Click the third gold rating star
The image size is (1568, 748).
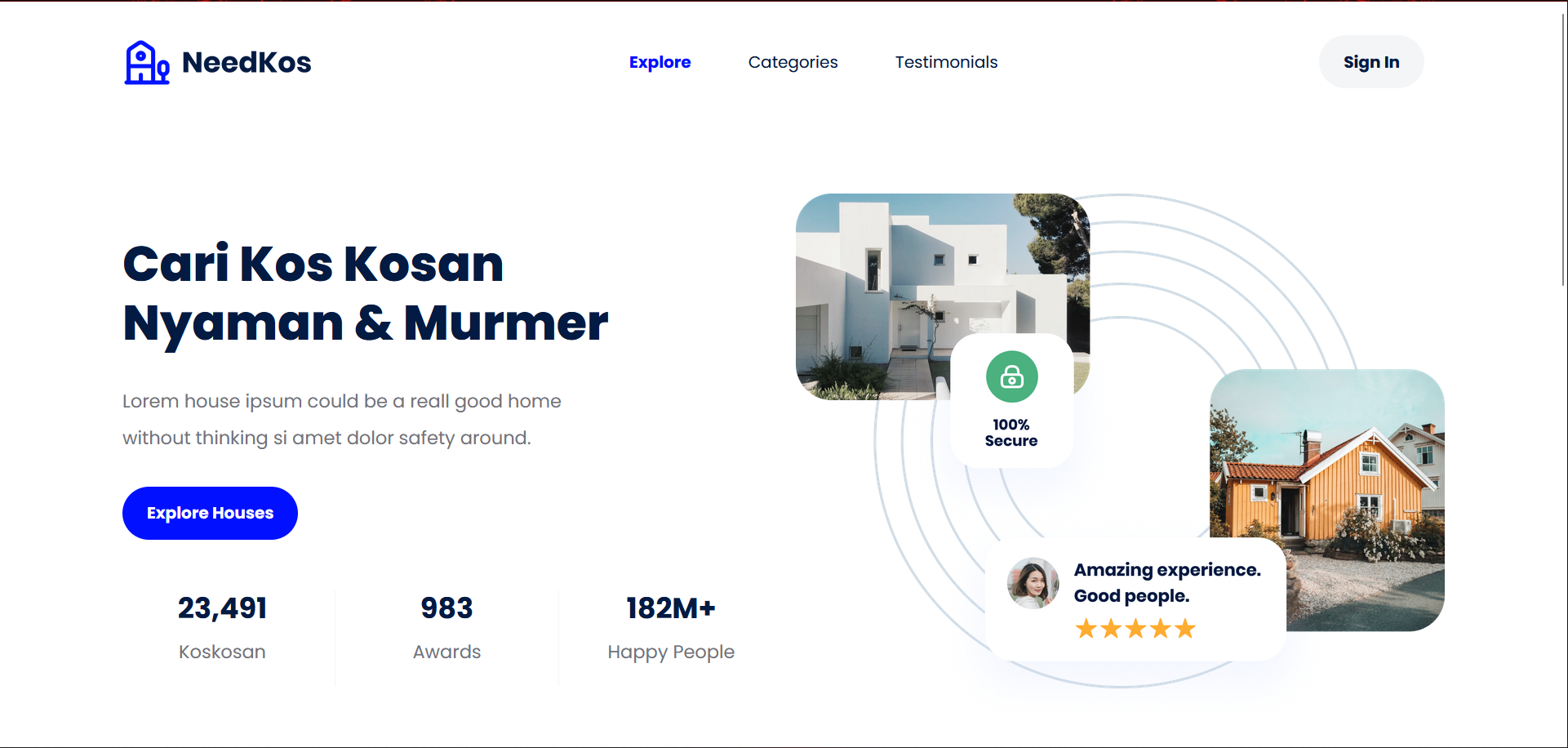click(1135, 628)
